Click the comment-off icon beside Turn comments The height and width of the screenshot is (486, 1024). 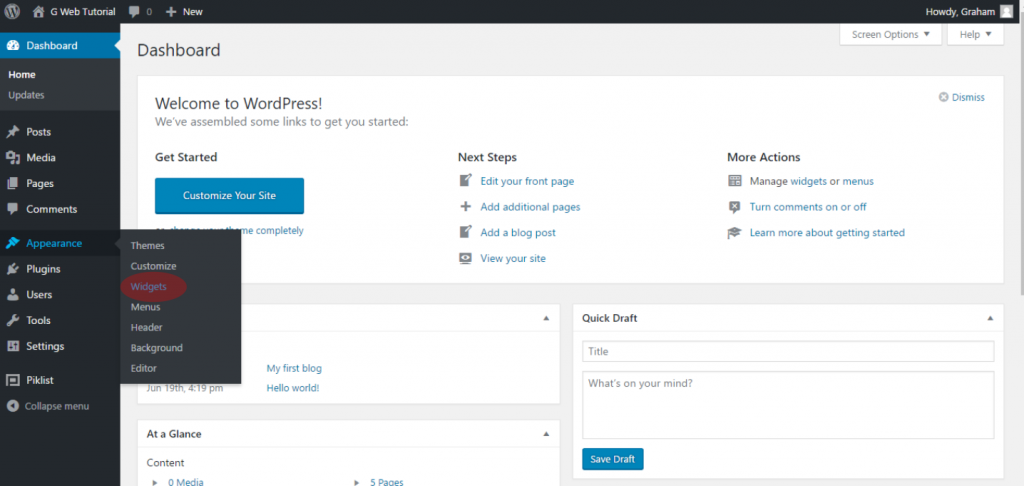pyautogui.click(x=735, y=206)
